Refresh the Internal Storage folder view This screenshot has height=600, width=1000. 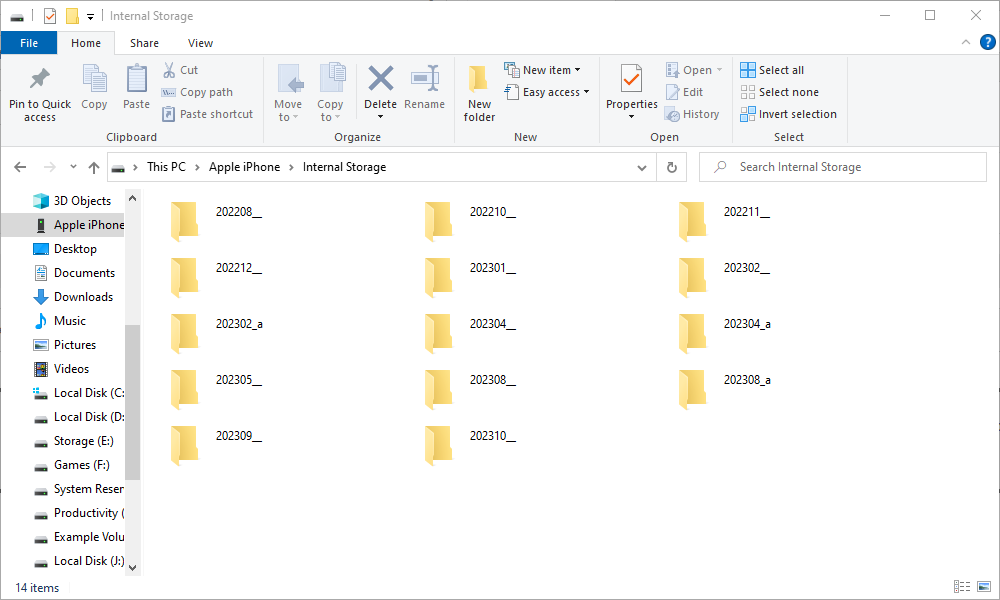tap(672, 167)
